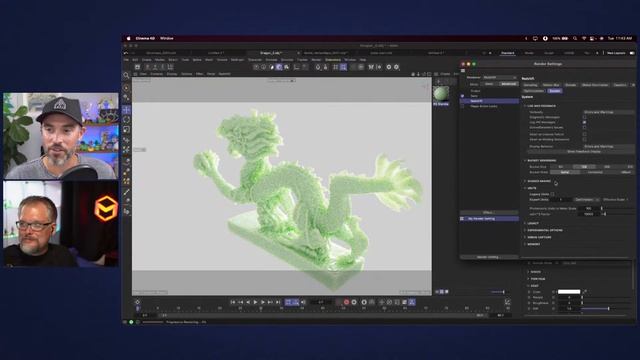Switch to the Optimization tab
The height and width of the screenshot is (360, 640).
point(534,91)
